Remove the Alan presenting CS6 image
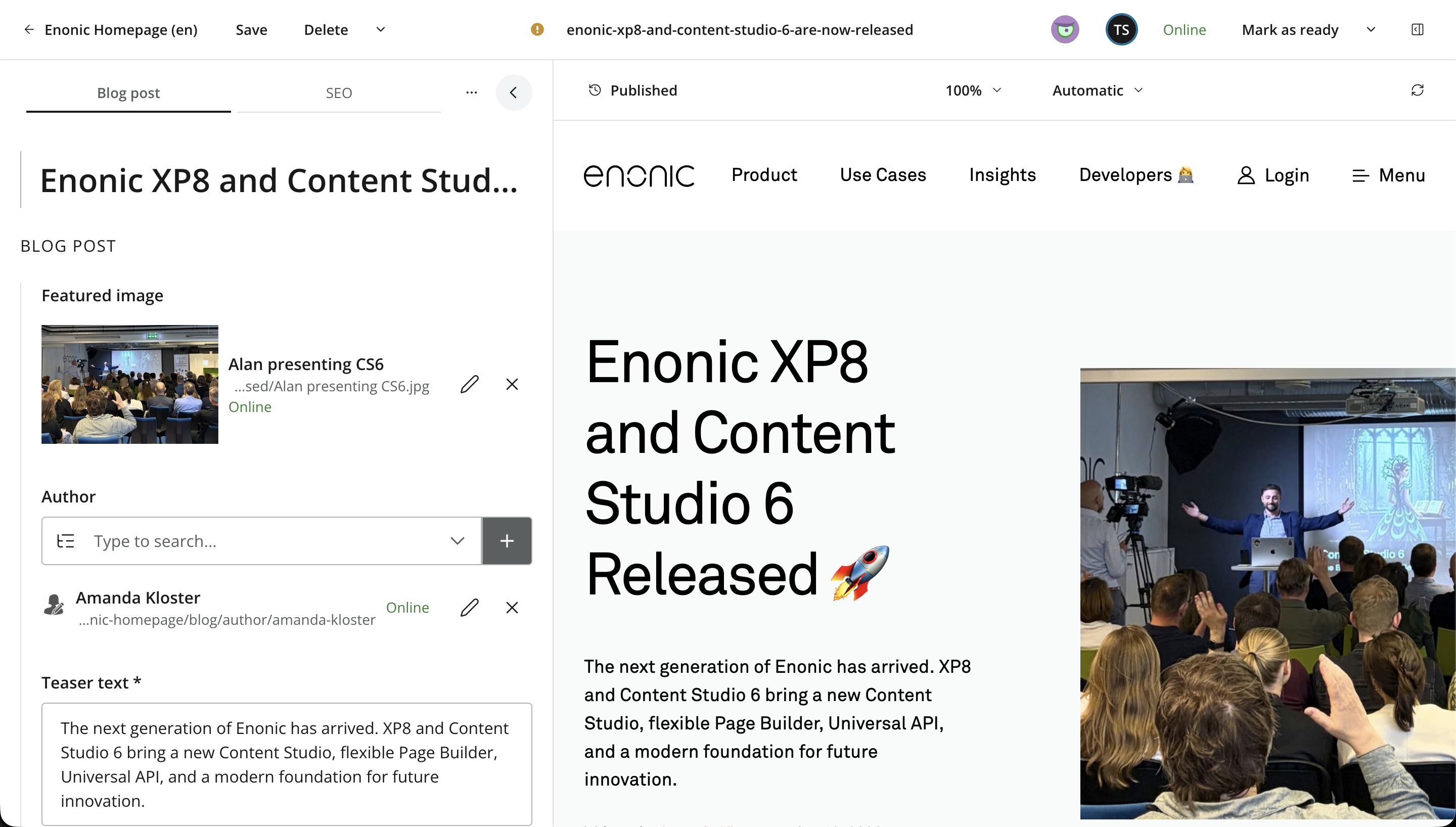 512,385
